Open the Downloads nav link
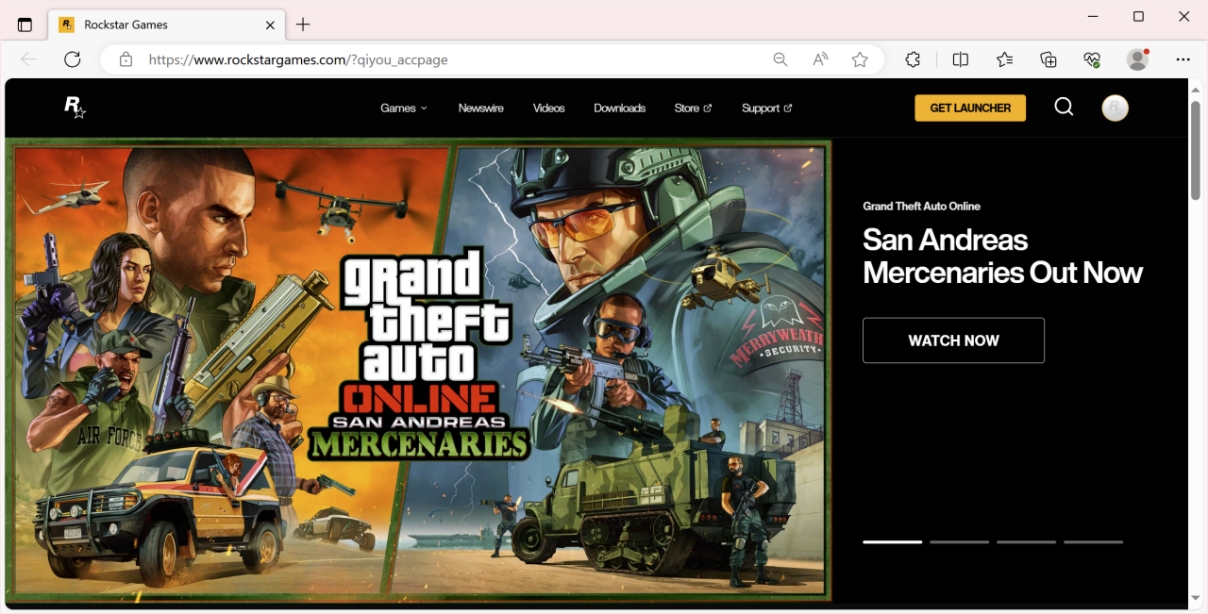Viewport: 1208px width, 614px height. tap(619, 108)
